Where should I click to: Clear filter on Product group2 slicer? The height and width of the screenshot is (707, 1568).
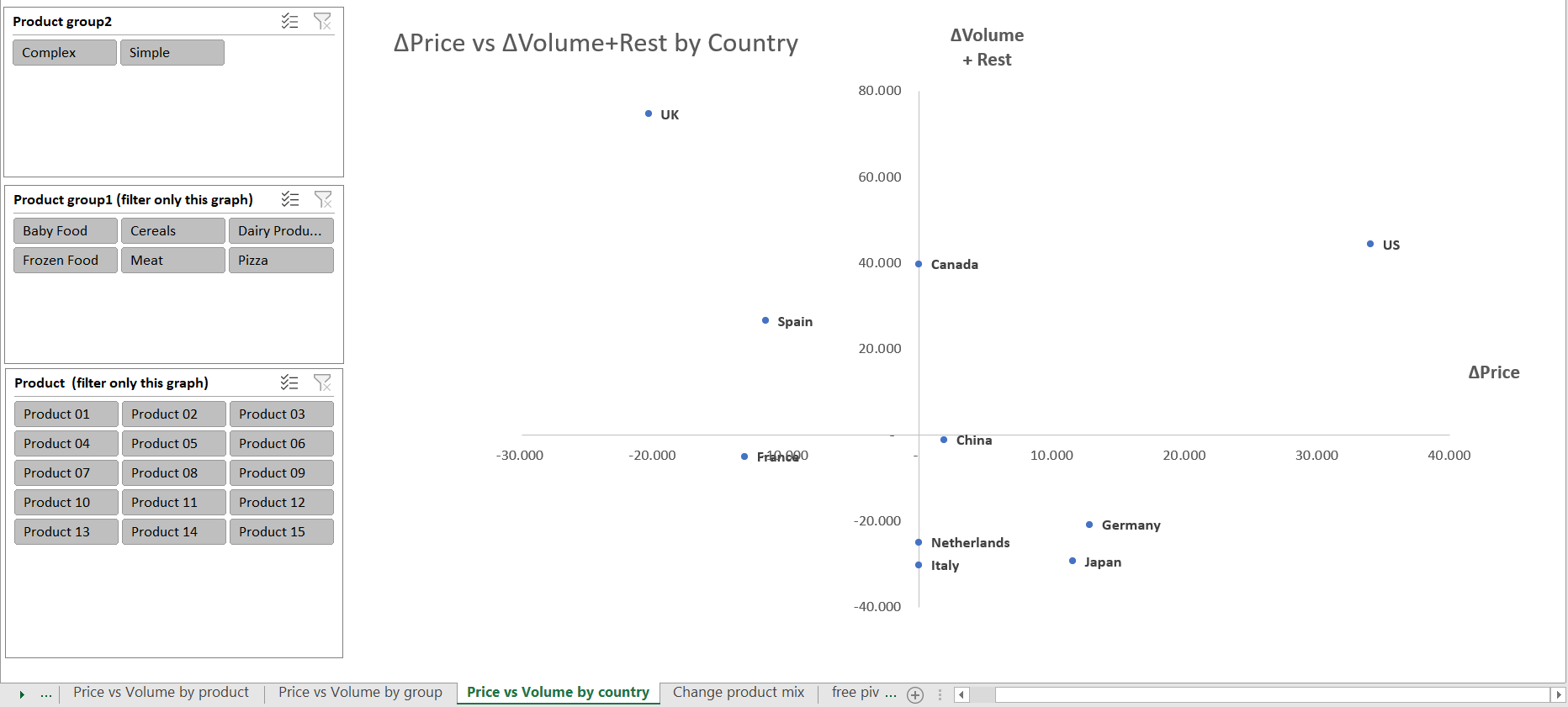322,21
